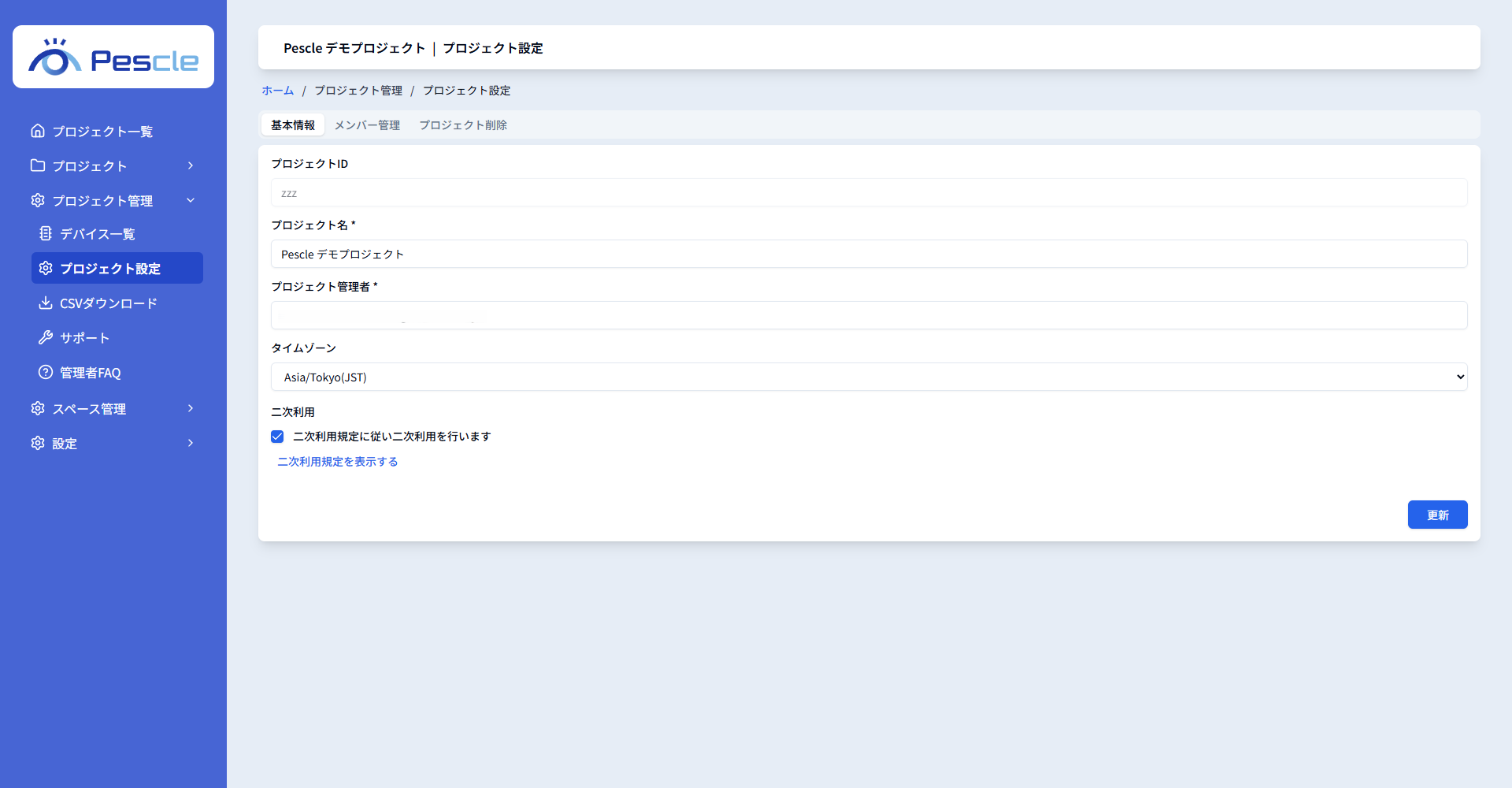Image resolution: width=1512 pixels, height=788 pixels.
Task: Expand the スペース管理 chevron
Action: click(191, 408)
